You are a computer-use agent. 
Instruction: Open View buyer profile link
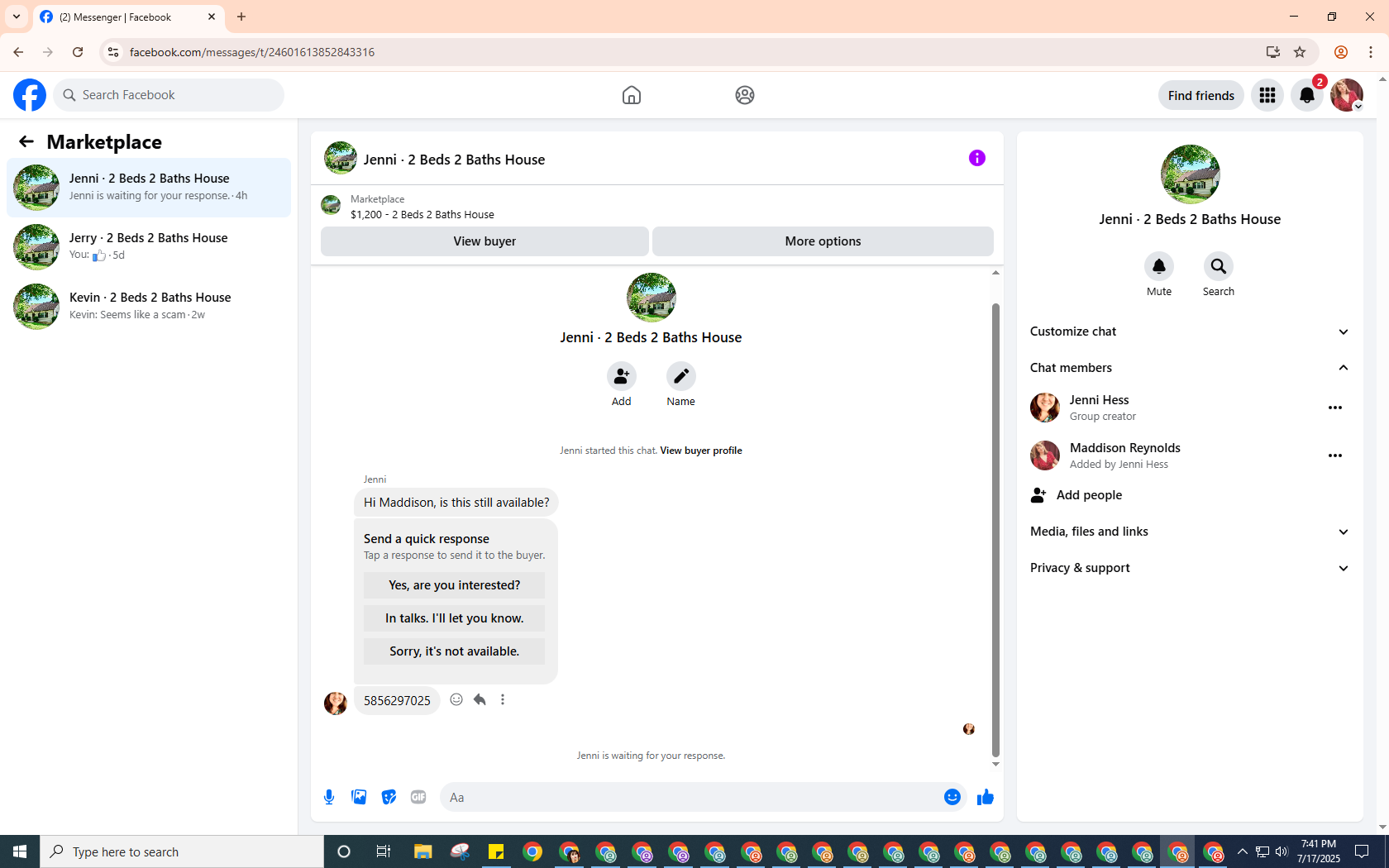[x=701, y=451]
